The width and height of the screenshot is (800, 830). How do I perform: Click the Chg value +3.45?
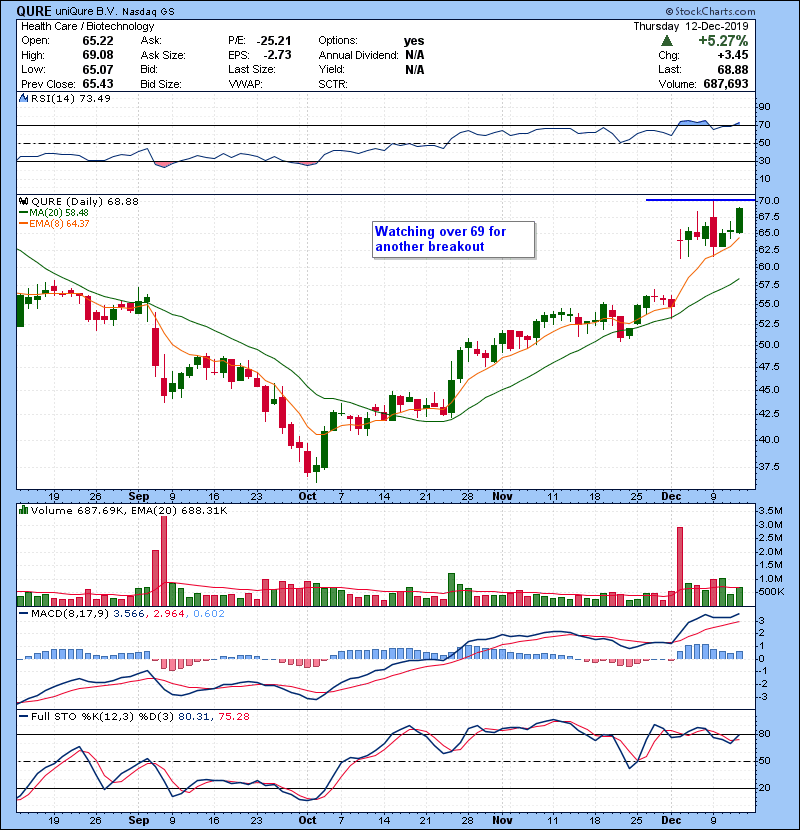pos(733,55)
